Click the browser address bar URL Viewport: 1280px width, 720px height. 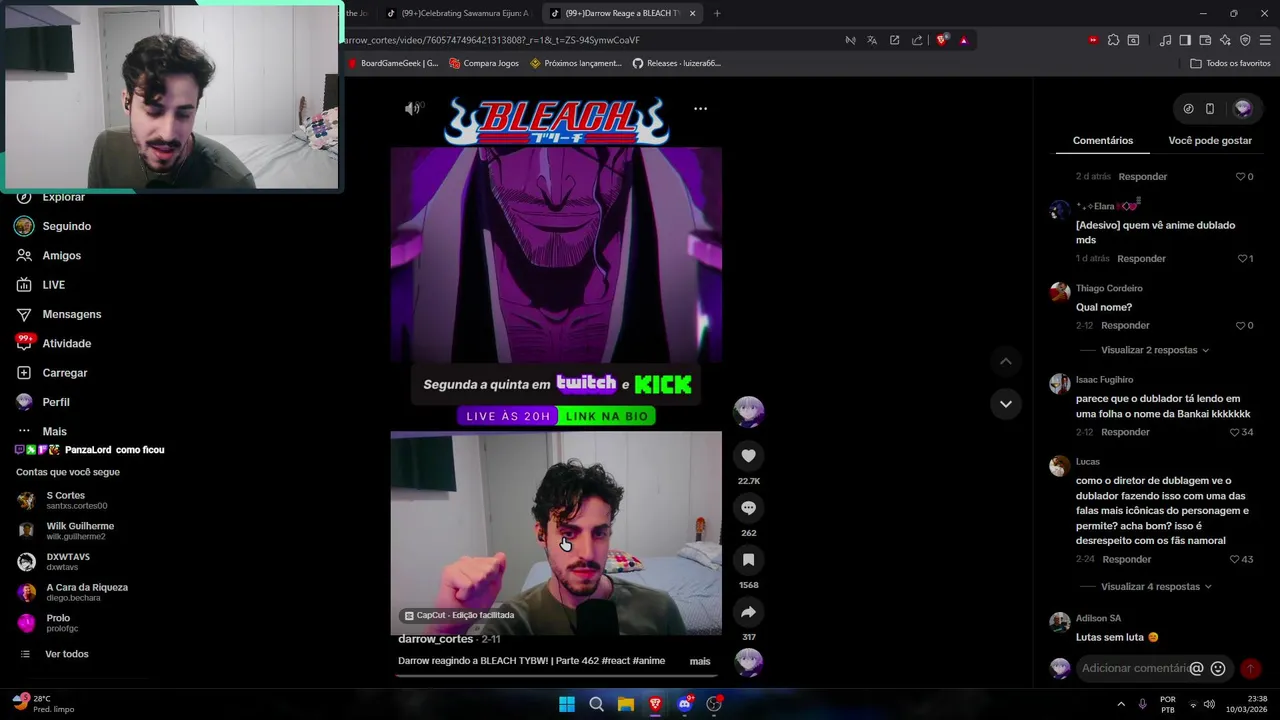[x=490, y=40]
